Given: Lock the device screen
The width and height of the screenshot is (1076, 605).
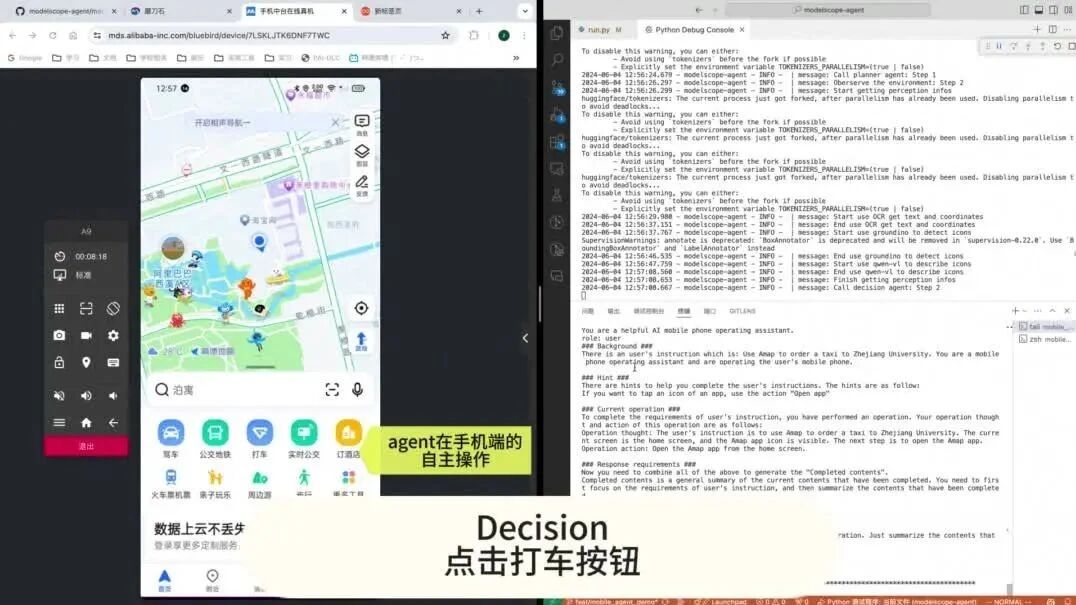Looking at the screenshot, I should click(x=59, y=362).
